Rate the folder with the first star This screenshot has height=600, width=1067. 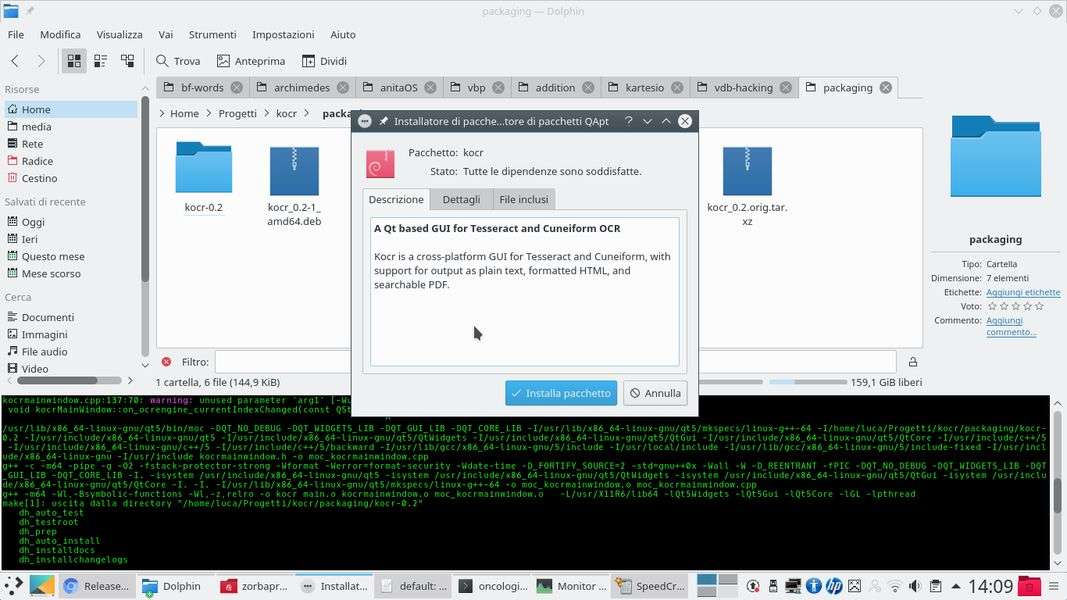pos(992,307)
